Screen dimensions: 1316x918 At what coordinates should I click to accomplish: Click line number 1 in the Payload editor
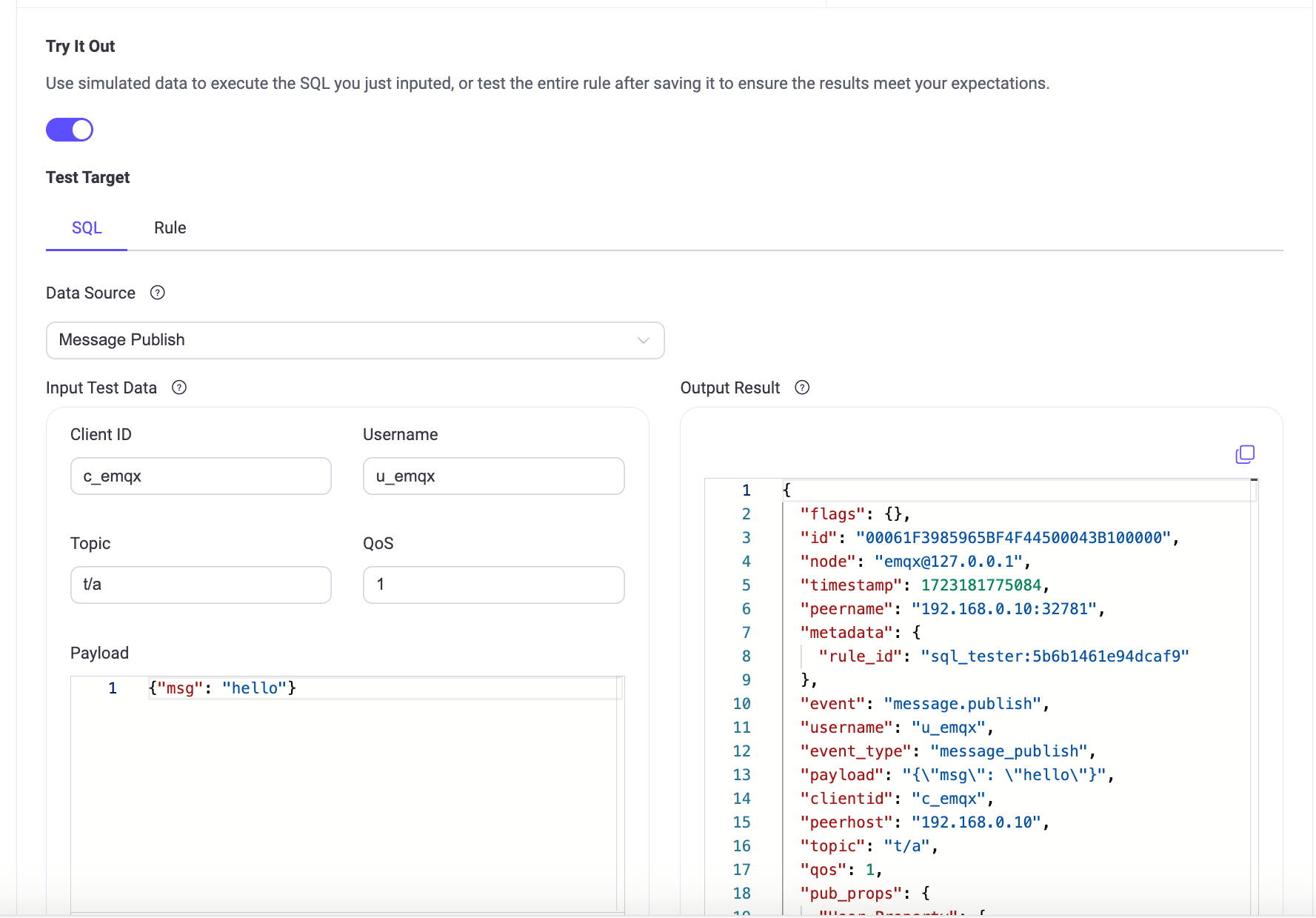point(112,688)
